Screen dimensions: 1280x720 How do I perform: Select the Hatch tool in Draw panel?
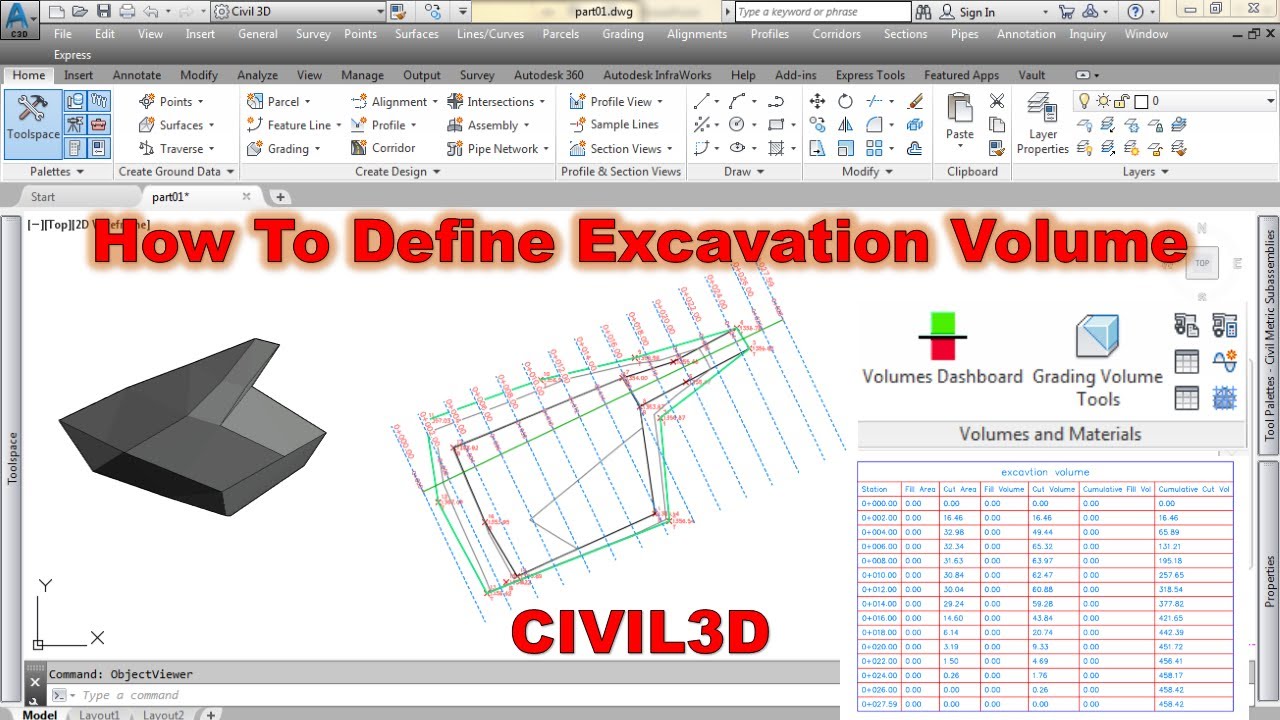click(x=776, y=148)
